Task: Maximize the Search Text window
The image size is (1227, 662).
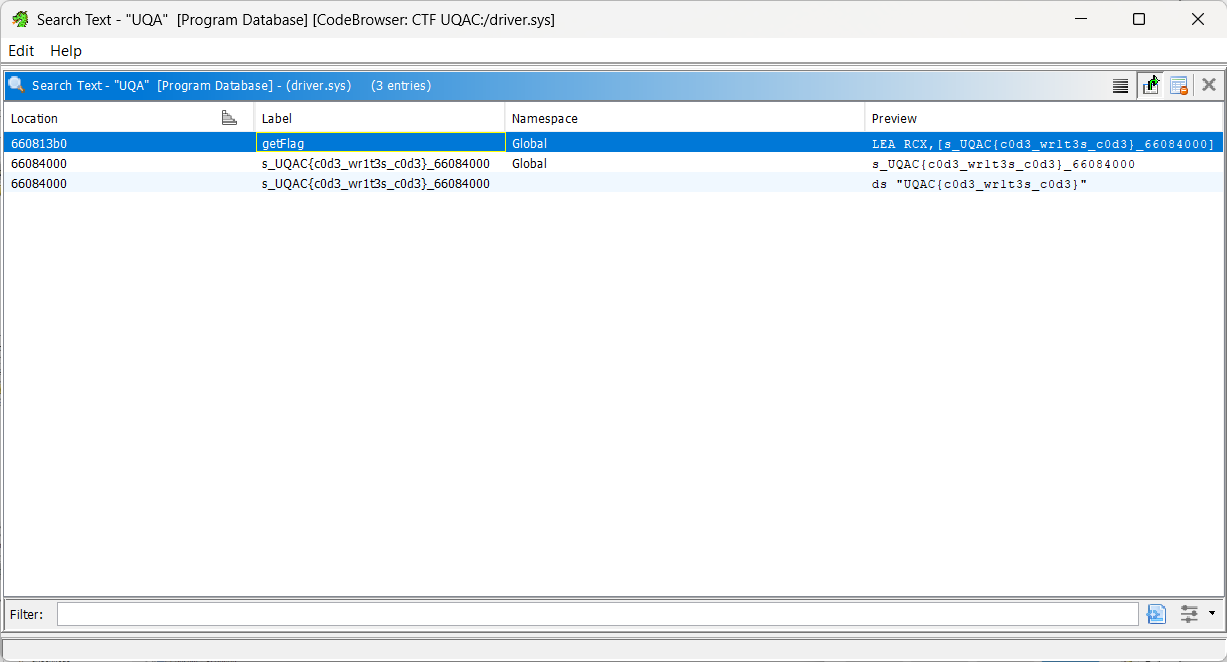Action: [x=1139, y=19]
